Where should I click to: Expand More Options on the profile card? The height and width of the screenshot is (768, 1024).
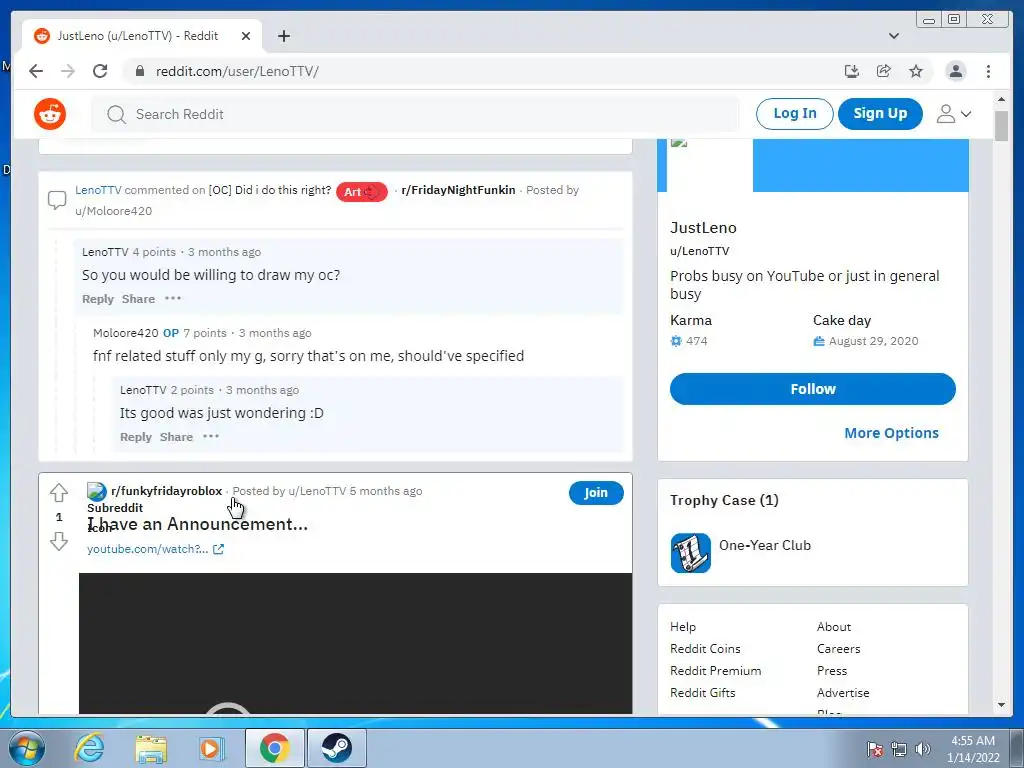(891, 433)
